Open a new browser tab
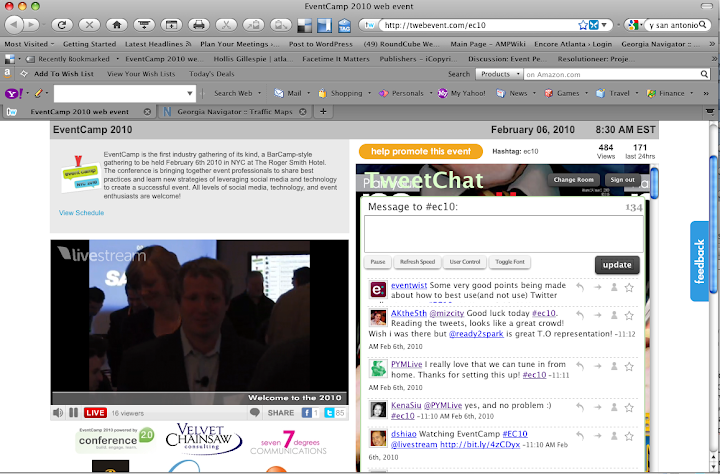Viewport: 720px width, 474px height. pyautogui.click(x=322, y=111)
